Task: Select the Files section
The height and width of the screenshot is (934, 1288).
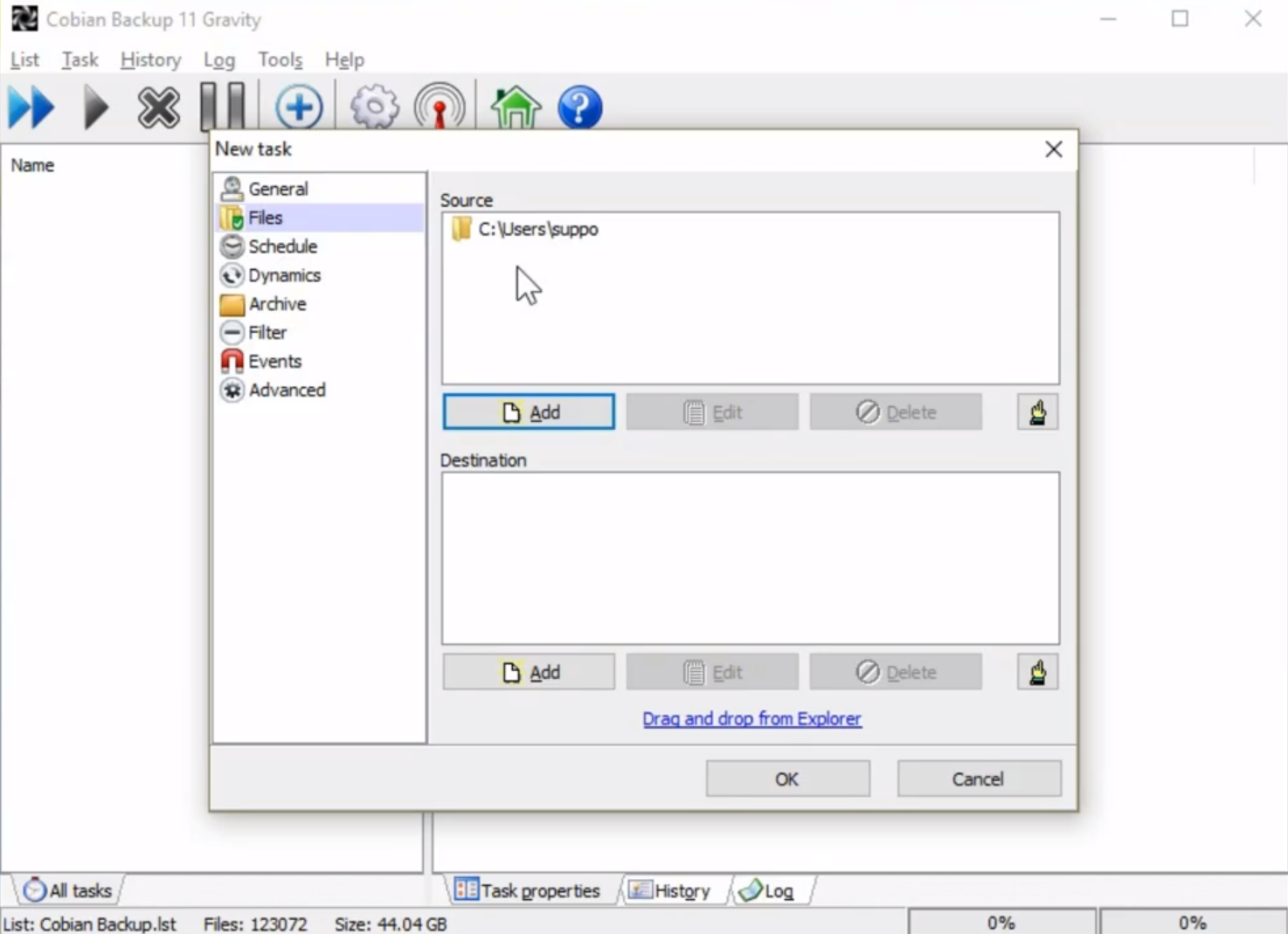Action: click(320, 218)
